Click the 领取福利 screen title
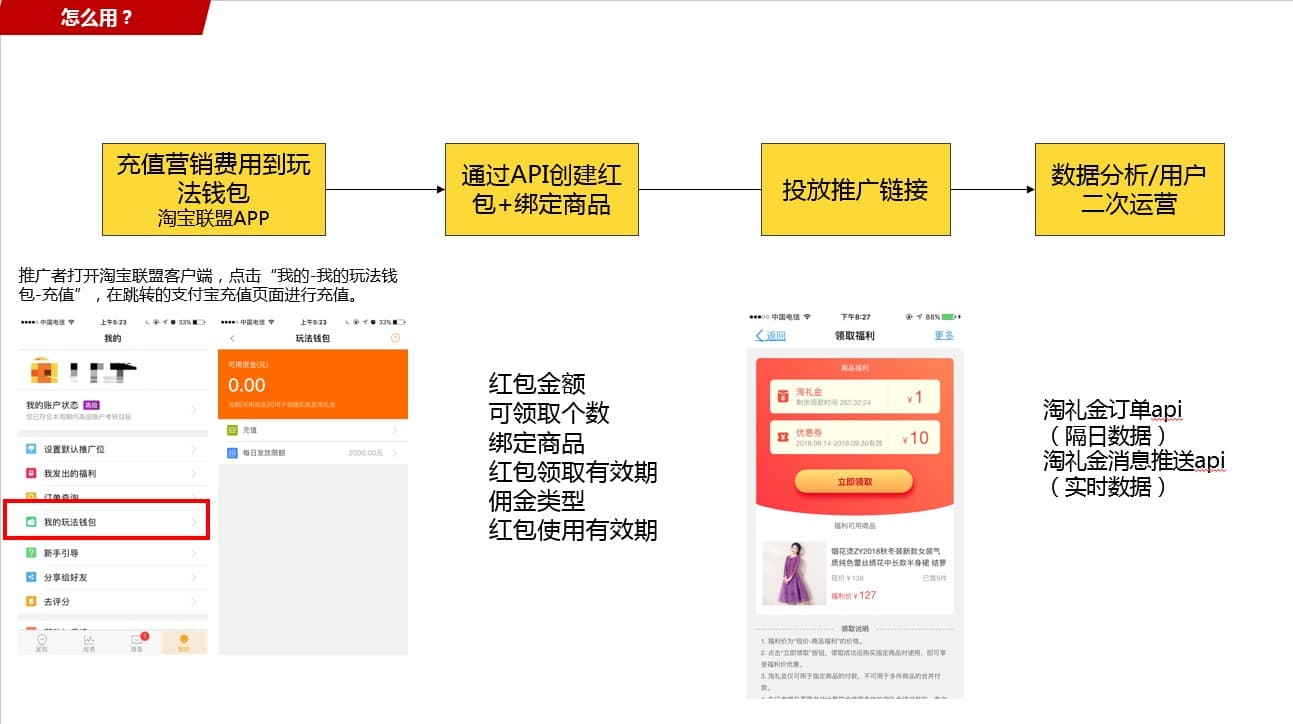1293x724 pixels. [x=855, y=336]
